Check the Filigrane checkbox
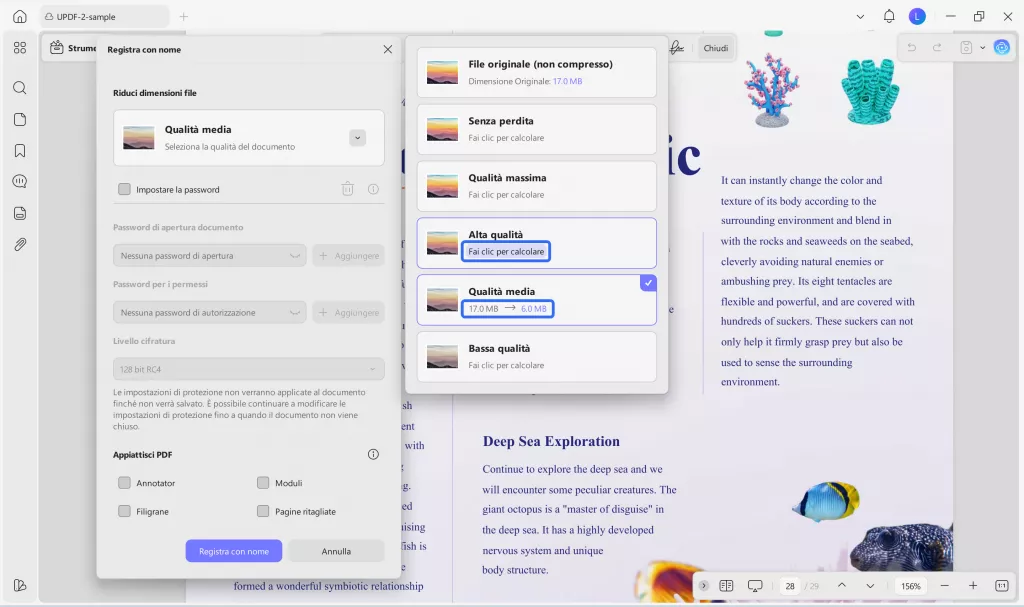This screenshot has height=607, width=1024. 124,511
